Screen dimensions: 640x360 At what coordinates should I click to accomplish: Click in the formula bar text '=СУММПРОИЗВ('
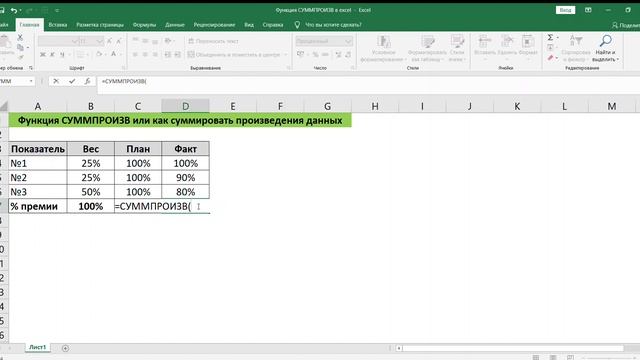[x=124, y=81]
